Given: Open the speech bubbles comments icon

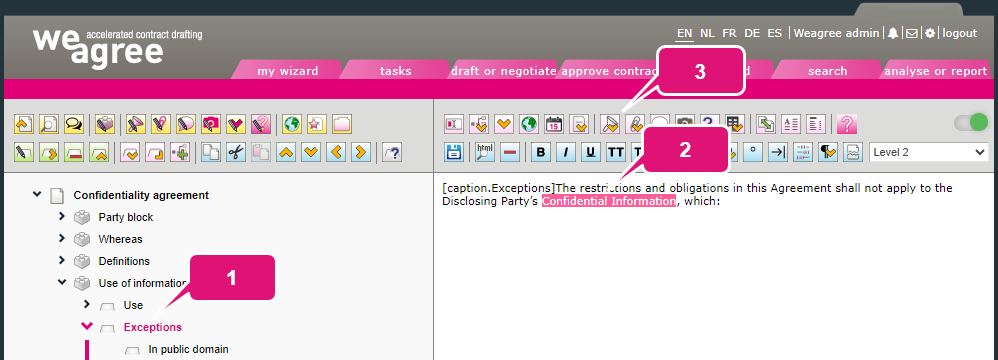Looking at the screenshot, I should [x=74, y=124].
